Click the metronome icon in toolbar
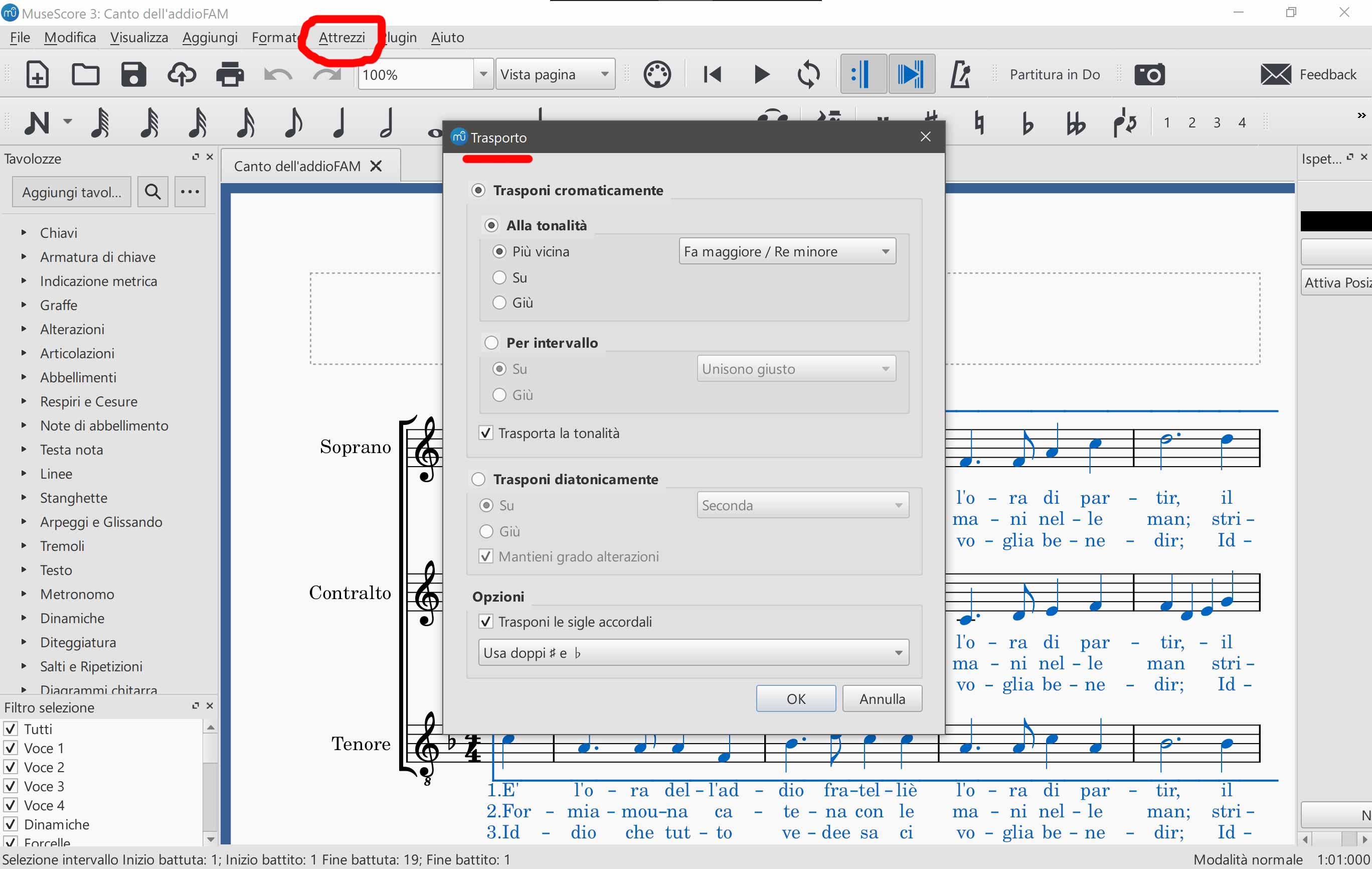Image resolution: width=1372 pixels, height=869 pixels. (960, 74)
